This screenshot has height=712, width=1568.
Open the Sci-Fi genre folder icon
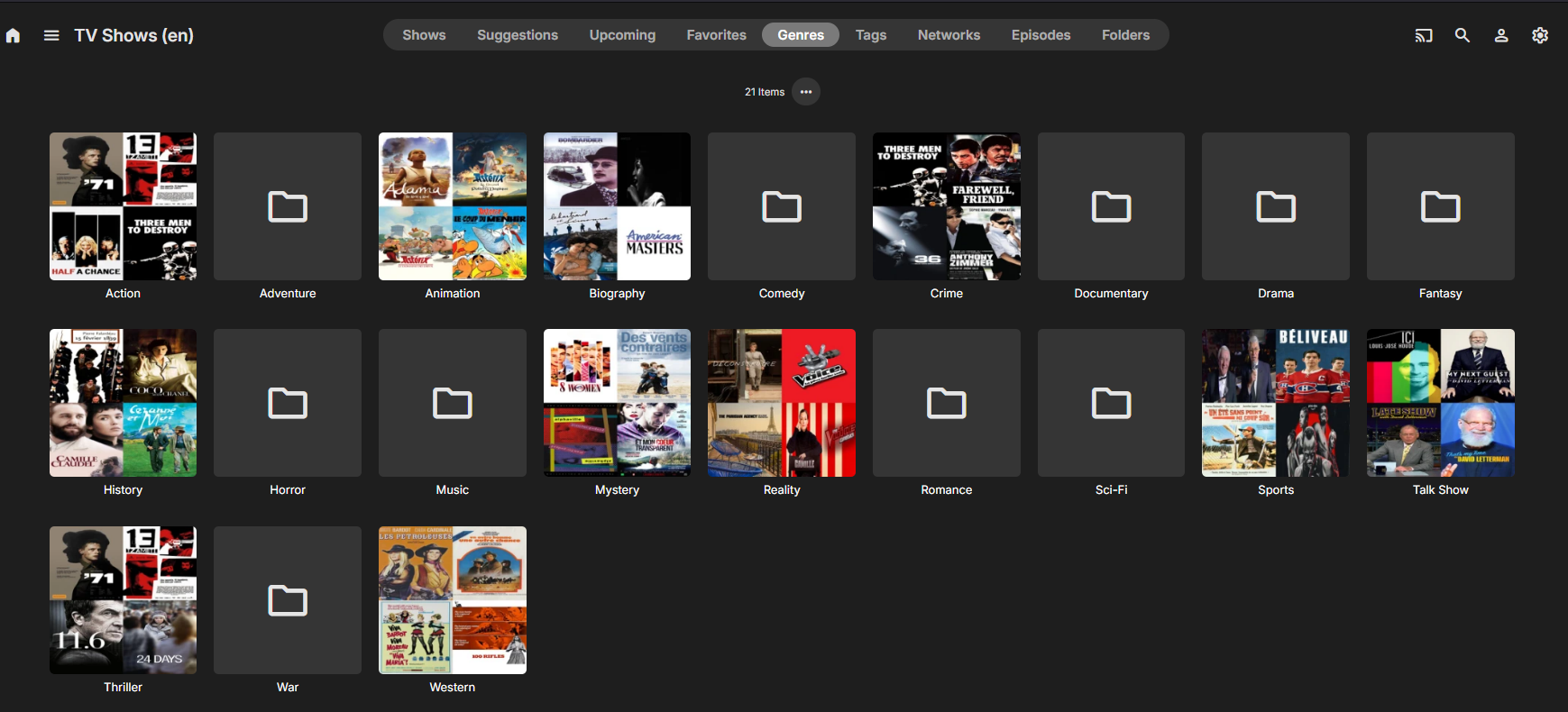click(x=1112, y=403)
